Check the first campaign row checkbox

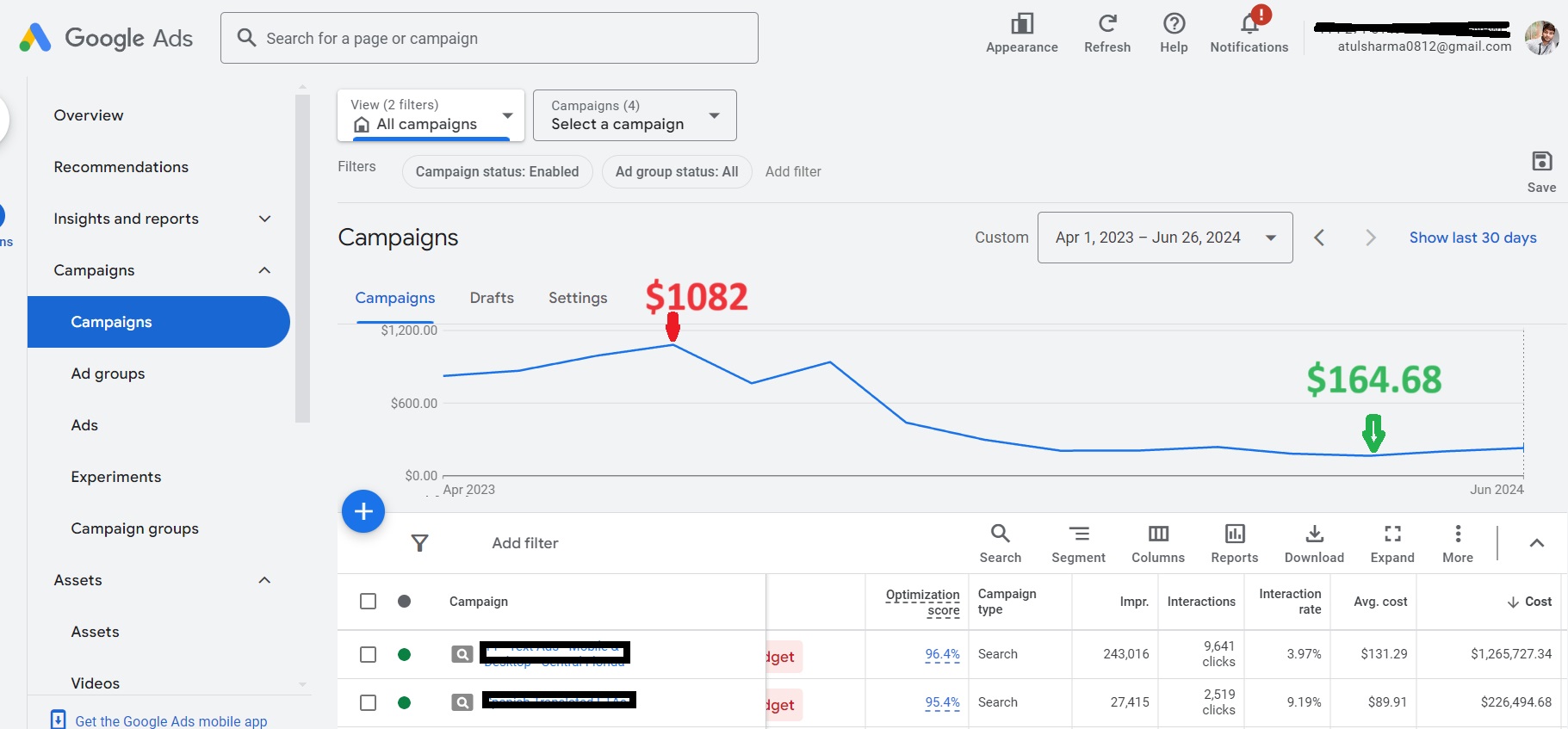click(368, 654)
